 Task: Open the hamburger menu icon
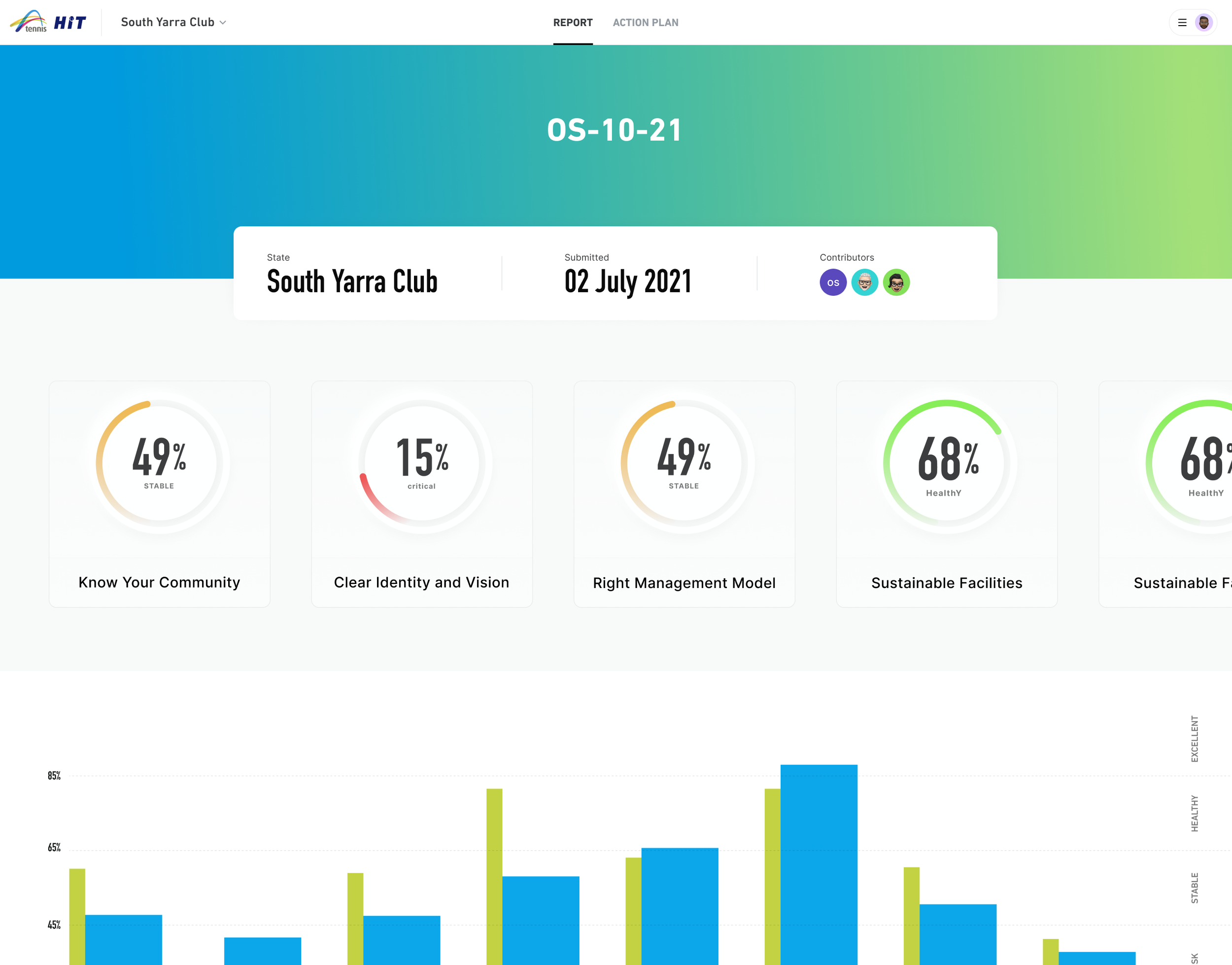(x=1182, y=23)
